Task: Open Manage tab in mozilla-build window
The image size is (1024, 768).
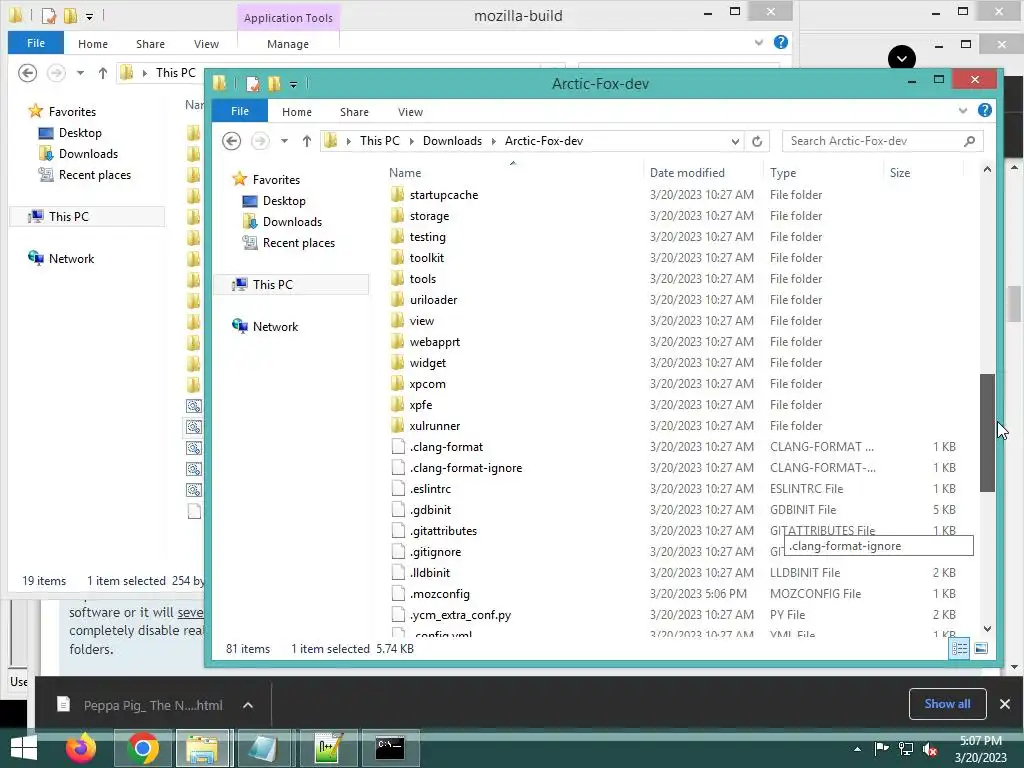Action: point(288,44)
